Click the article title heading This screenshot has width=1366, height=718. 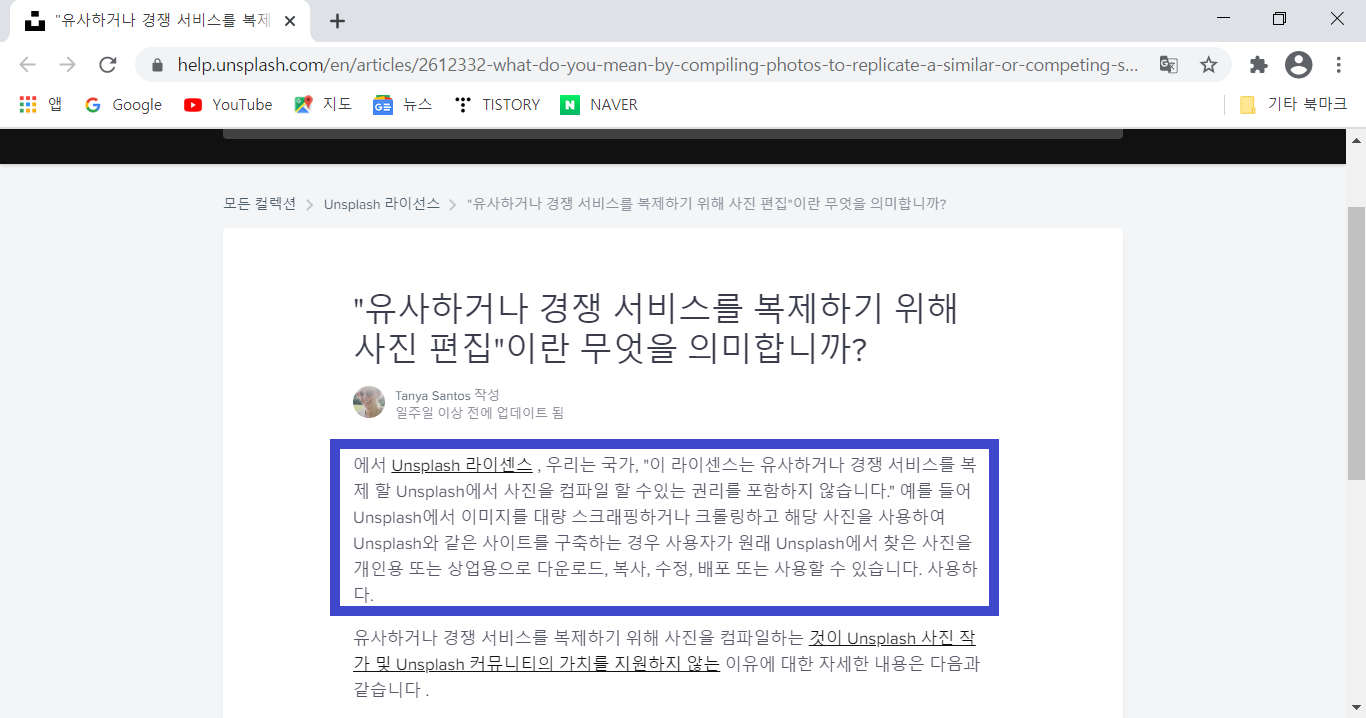(x=656, y=328)
